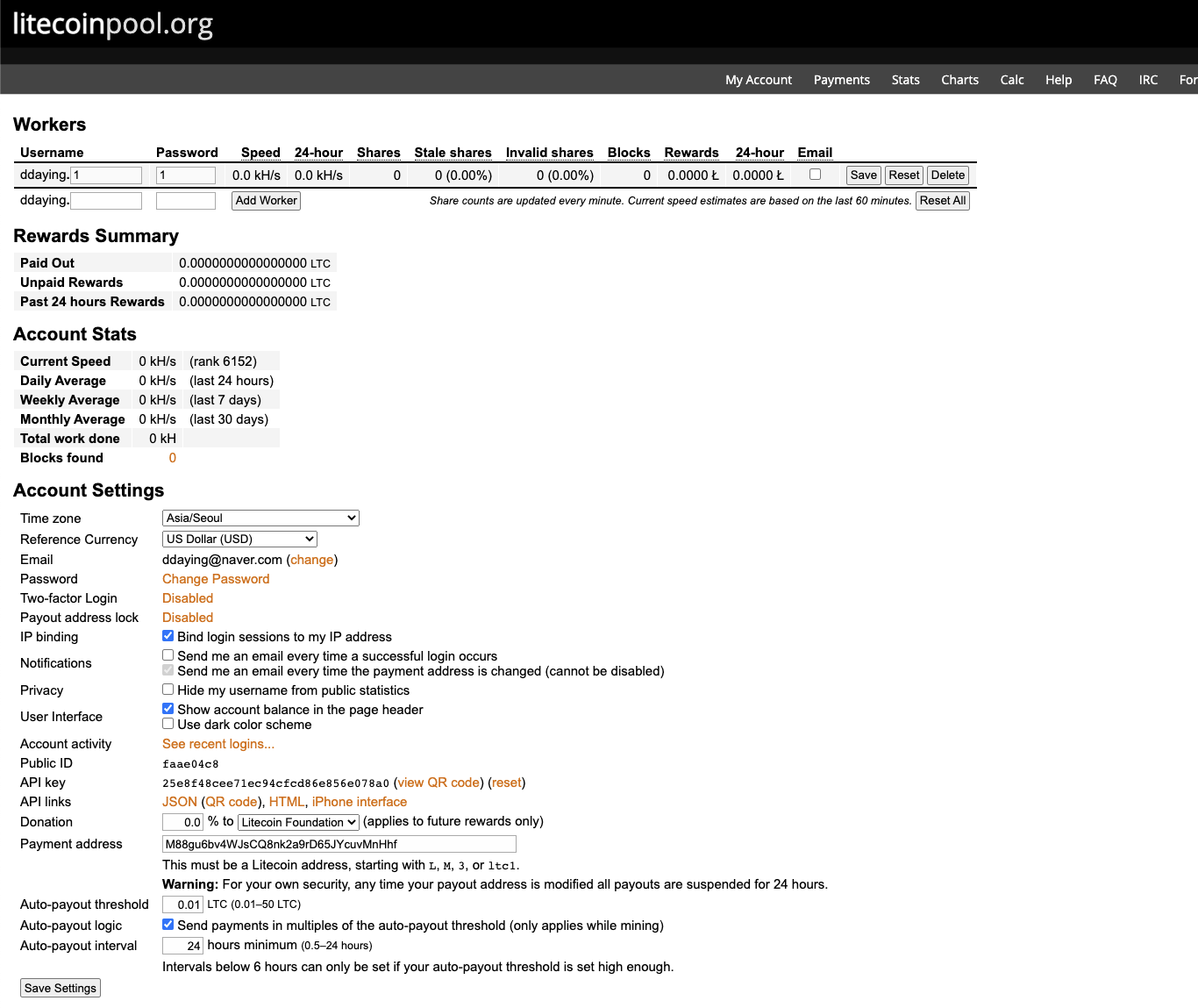Click Disabled next to Two-factor Login

188,598
